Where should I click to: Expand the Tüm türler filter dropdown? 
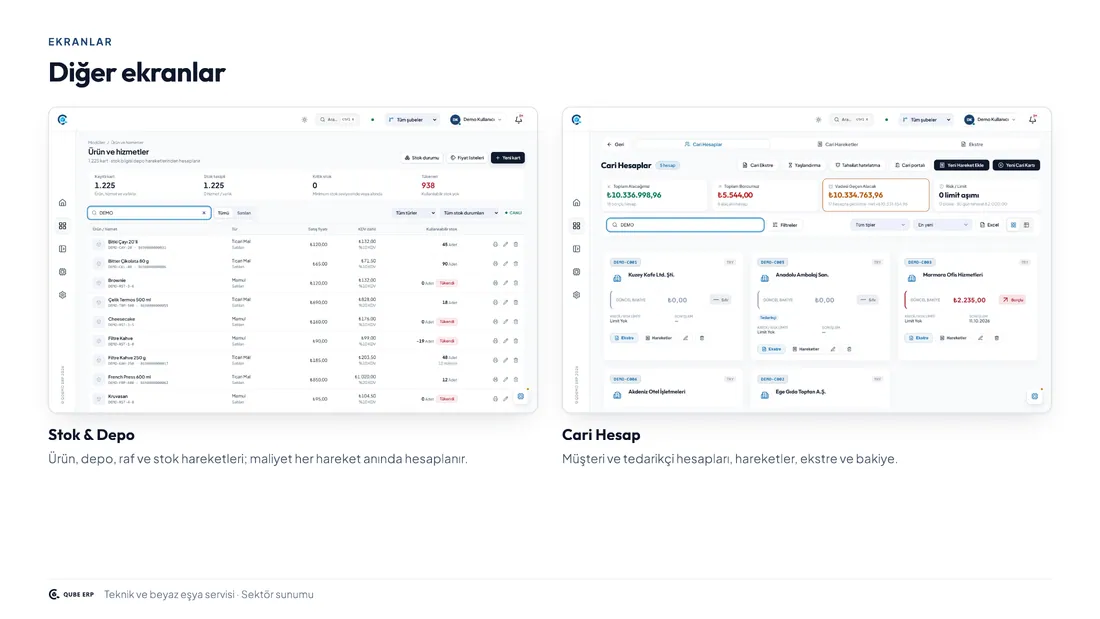(415, 213)
